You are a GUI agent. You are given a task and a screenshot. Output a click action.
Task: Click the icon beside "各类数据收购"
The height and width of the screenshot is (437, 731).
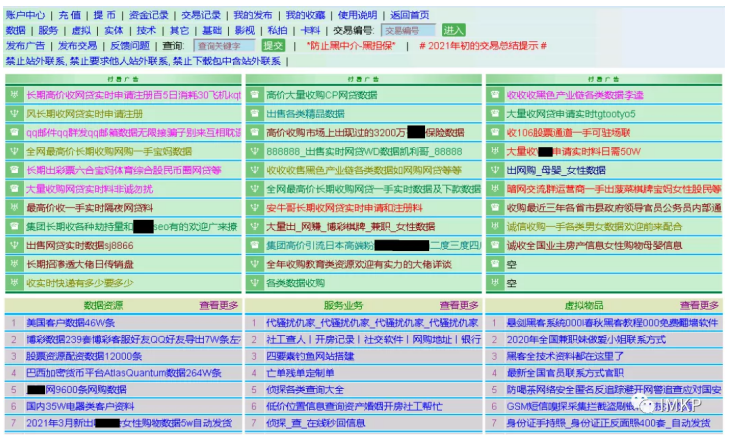click(x=255, y=283)
